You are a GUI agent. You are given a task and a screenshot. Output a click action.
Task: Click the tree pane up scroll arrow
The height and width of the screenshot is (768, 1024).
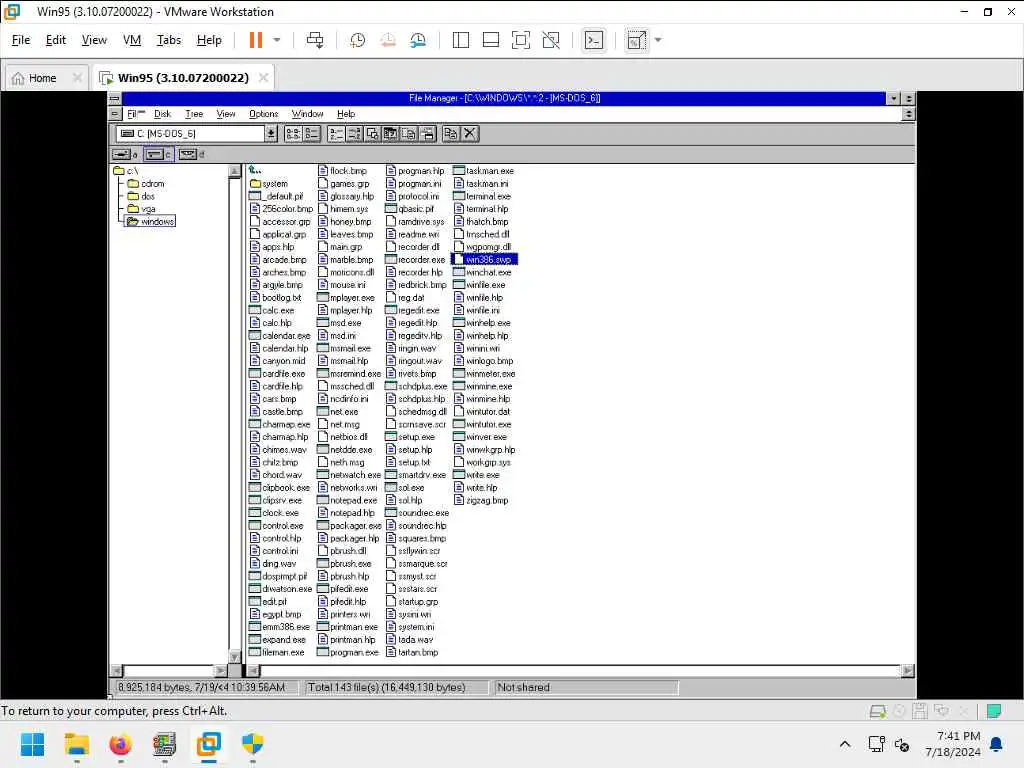click(x=234, y=171)
